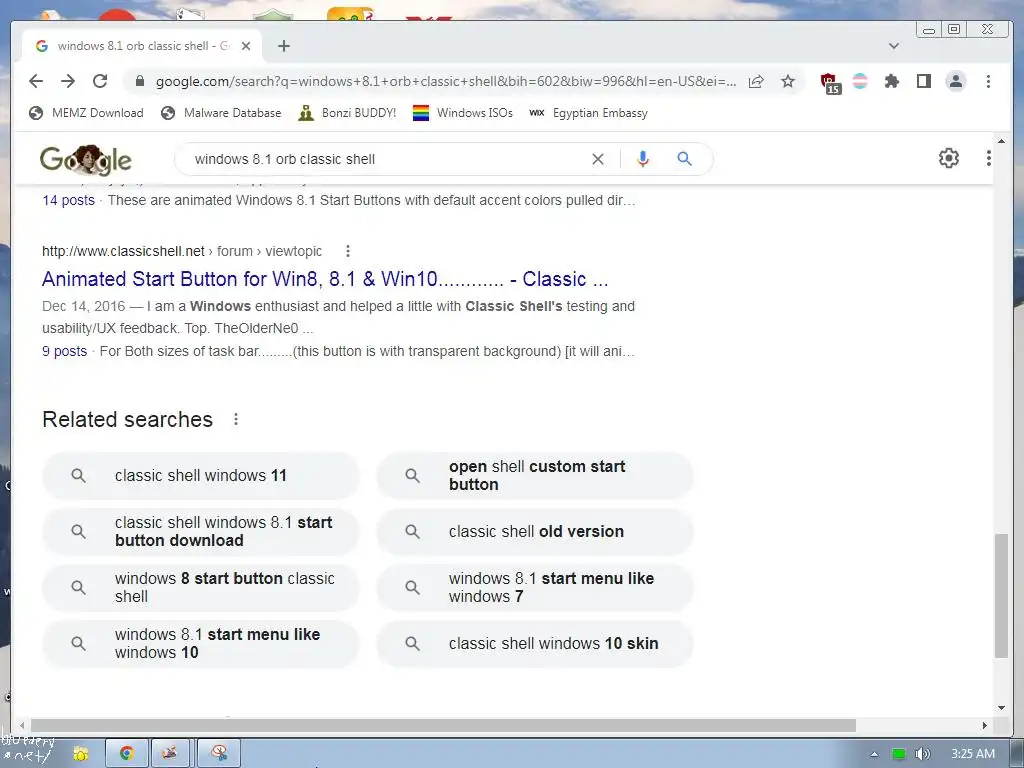Open the volume speaker tray icon
Image resolution: width=1024 pixels, height=768 pixels.
[x=922, y=754]
